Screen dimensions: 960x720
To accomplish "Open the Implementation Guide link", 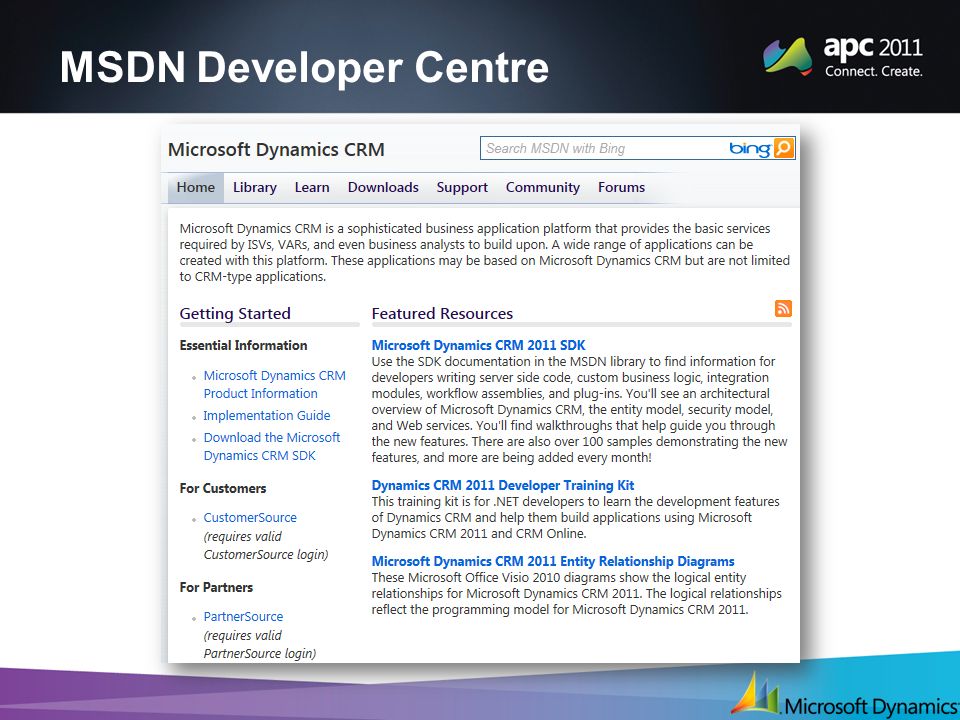I will click(267, 416).
